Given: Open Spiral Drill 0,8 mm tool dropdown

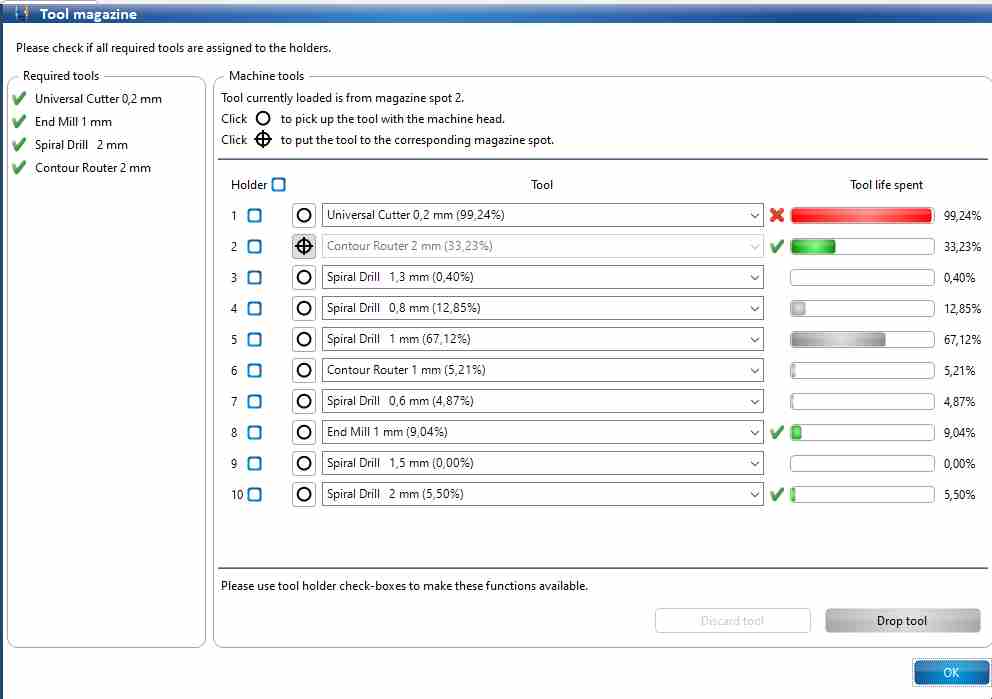Looking at the screenshot, I should click(x=542, y=308).
